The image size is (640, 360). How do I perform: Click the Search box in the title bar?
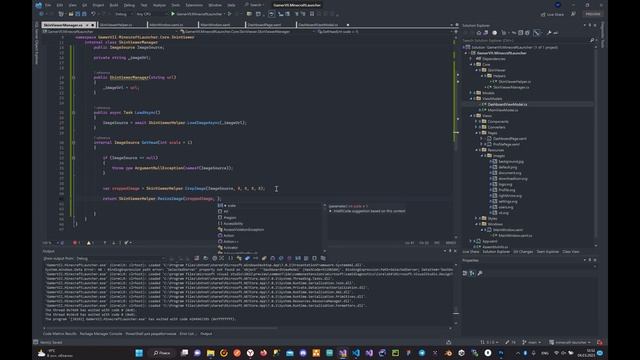click(254, 5)
